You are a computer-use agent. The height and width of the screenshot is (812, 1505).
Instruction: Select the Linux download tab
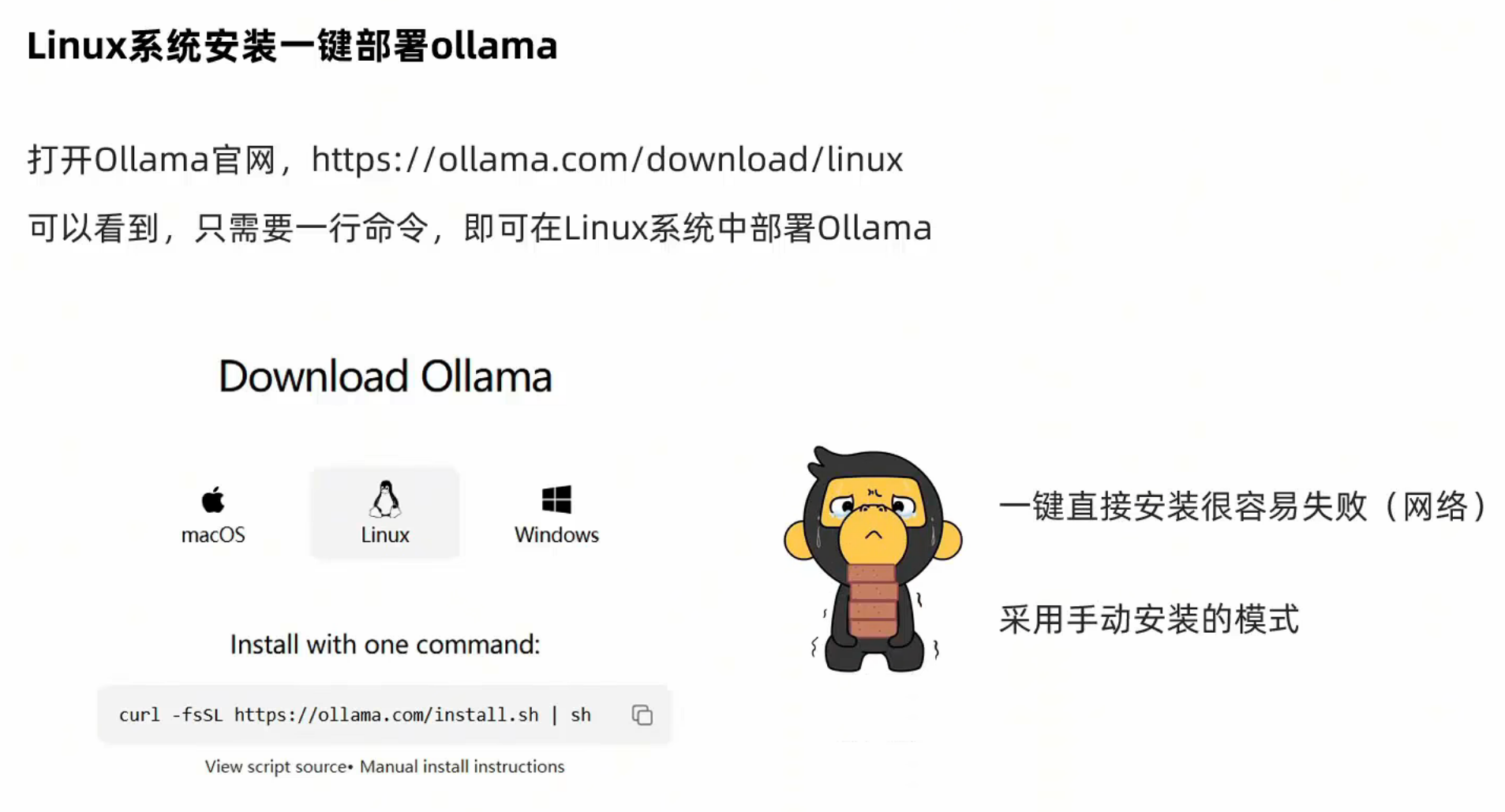pyautogui.click(x=385, y=513)
